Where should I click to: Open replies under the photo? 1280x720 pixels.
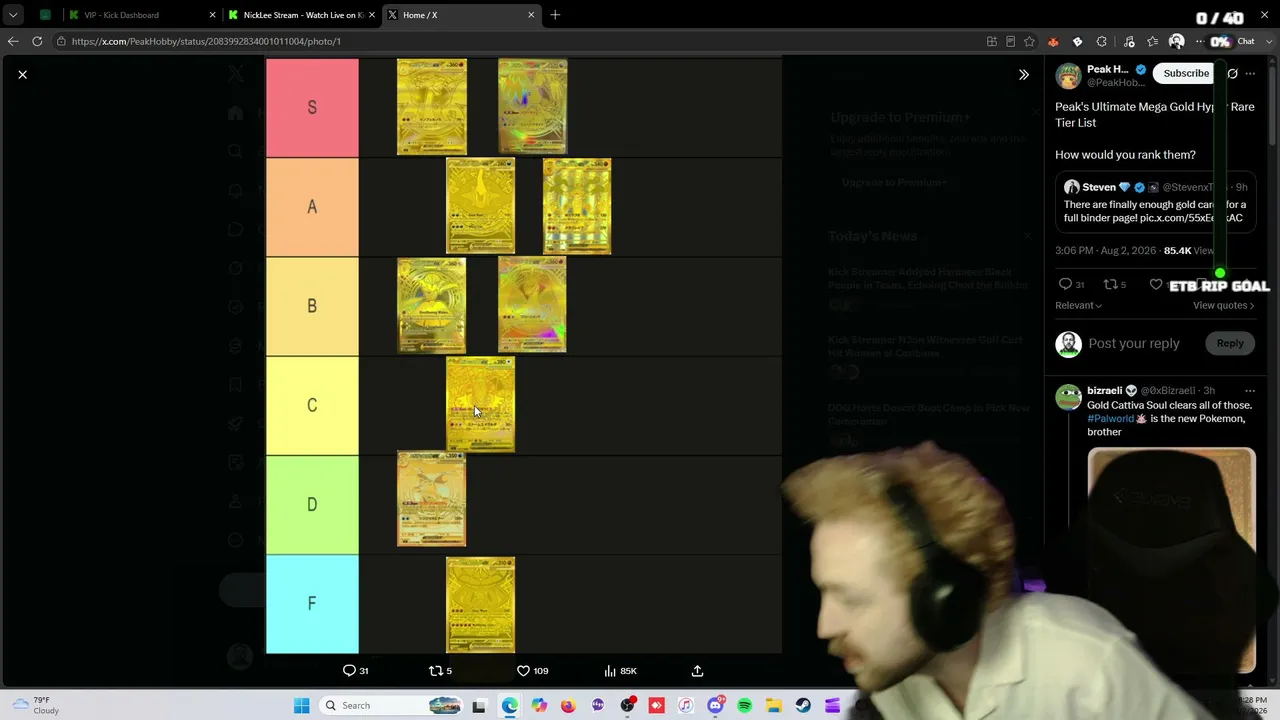356,671
